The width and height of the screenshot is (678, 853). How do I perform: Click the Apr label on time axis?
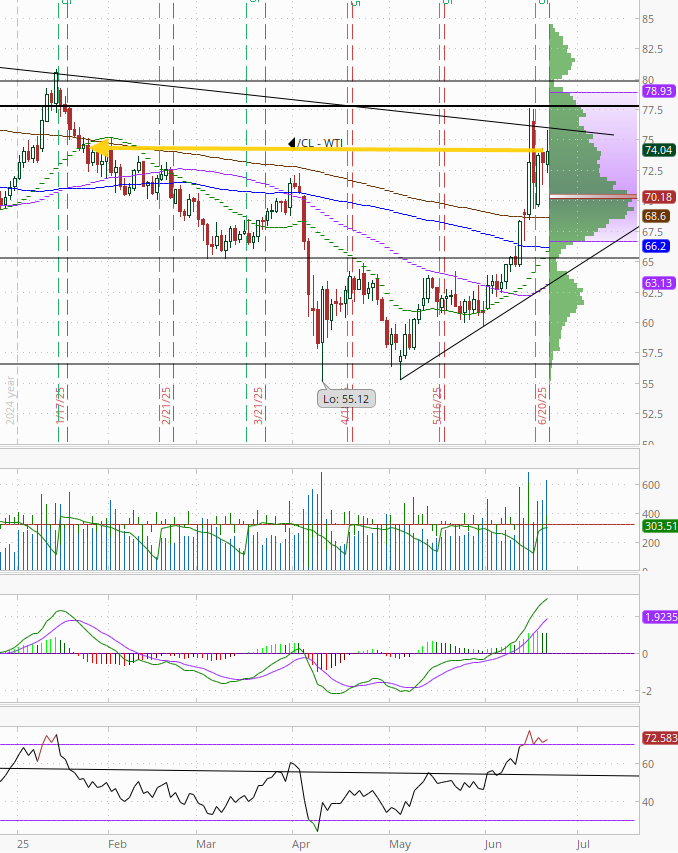301,844
